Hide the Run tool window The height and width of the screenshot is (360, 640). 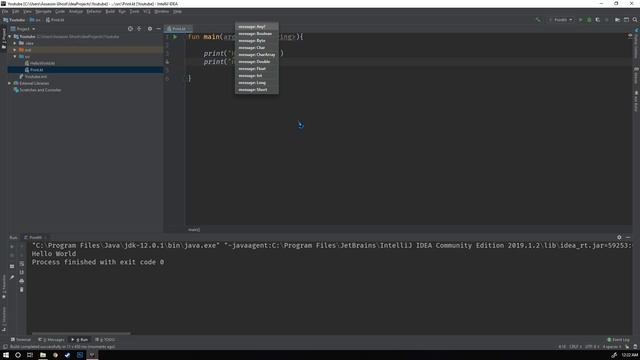coord(628,237)
